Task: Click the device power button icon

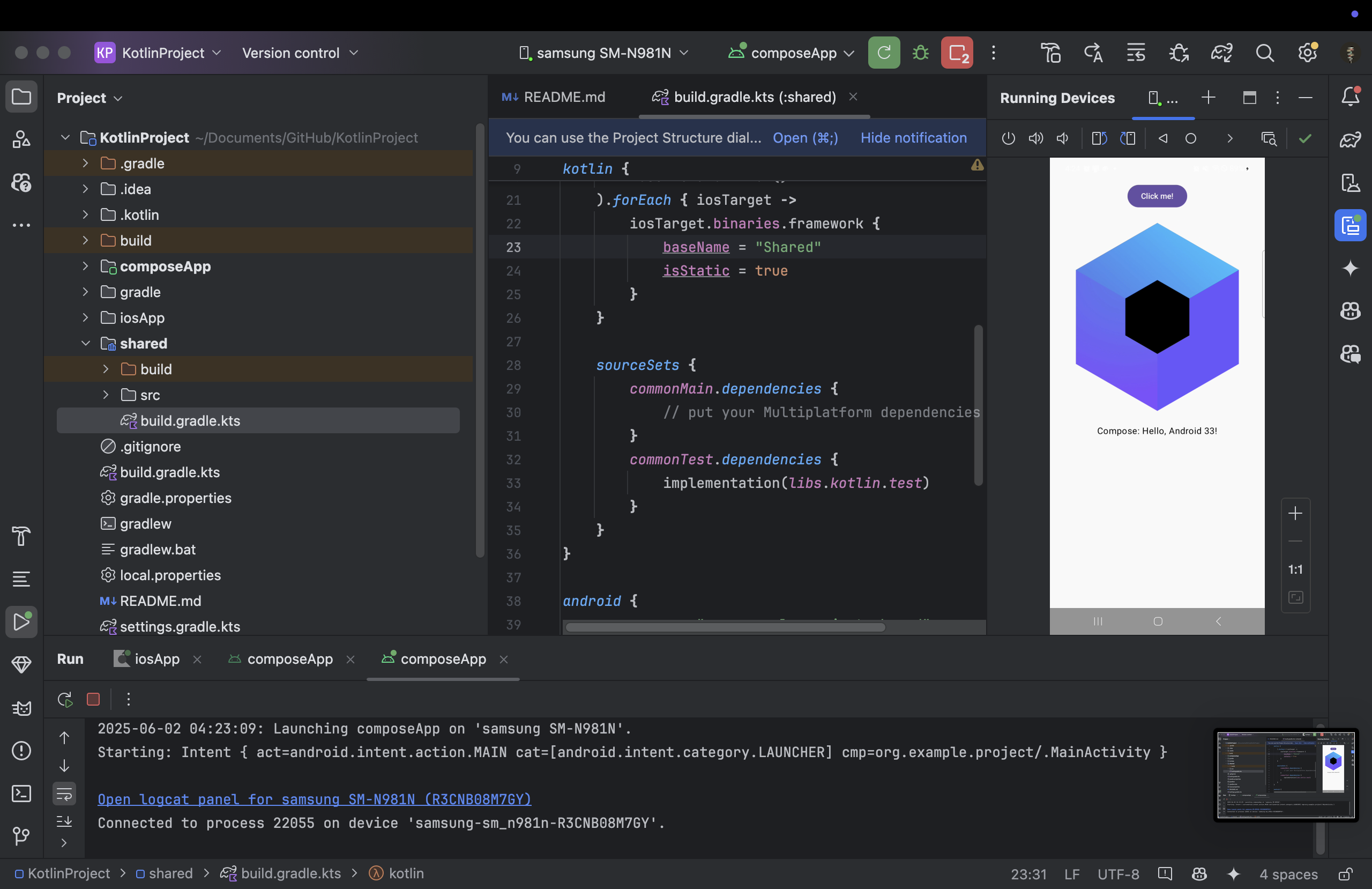Action: (1008, 138)
